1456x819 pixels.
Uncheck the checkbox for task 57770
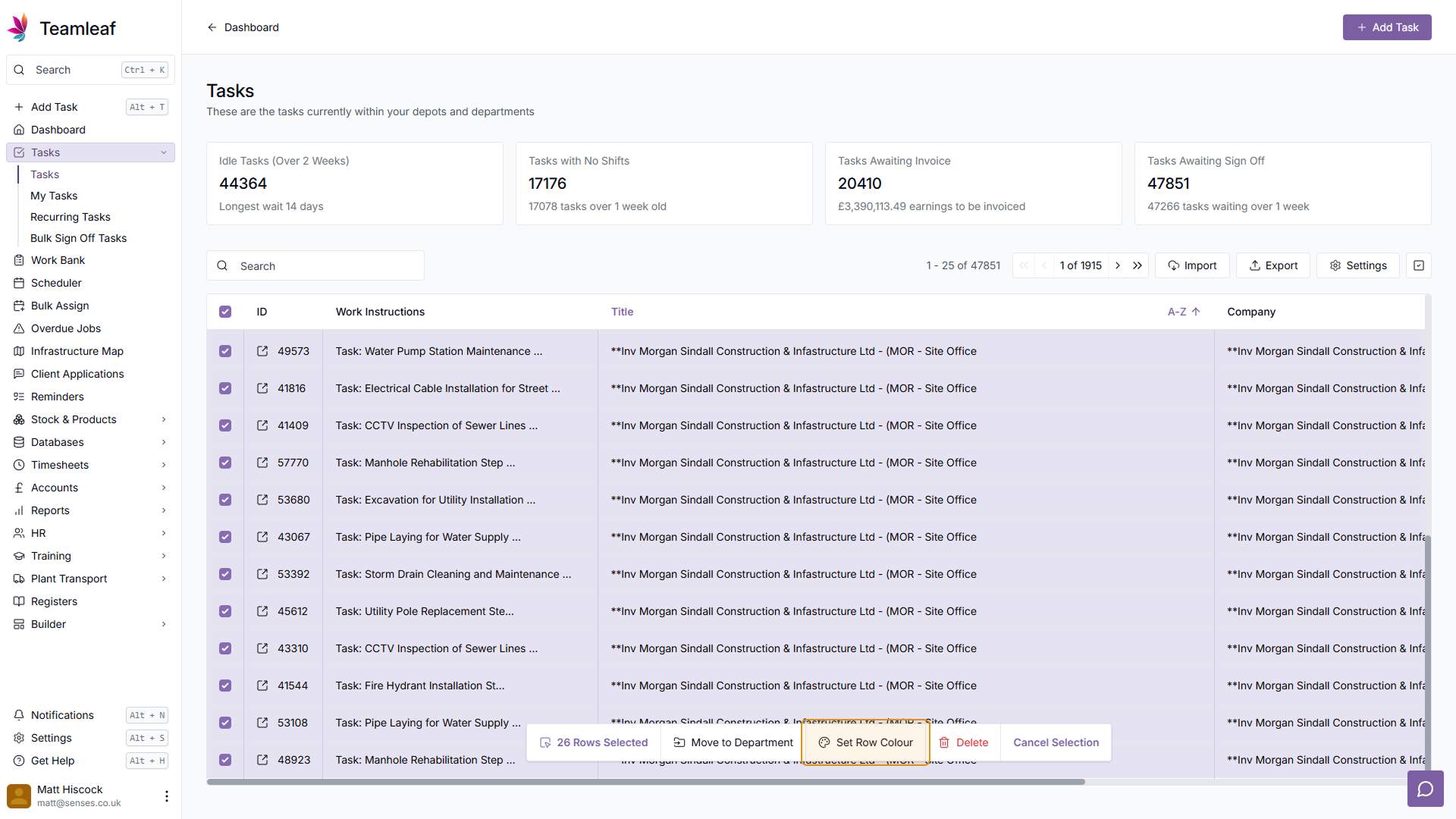(x=225, y=463)
